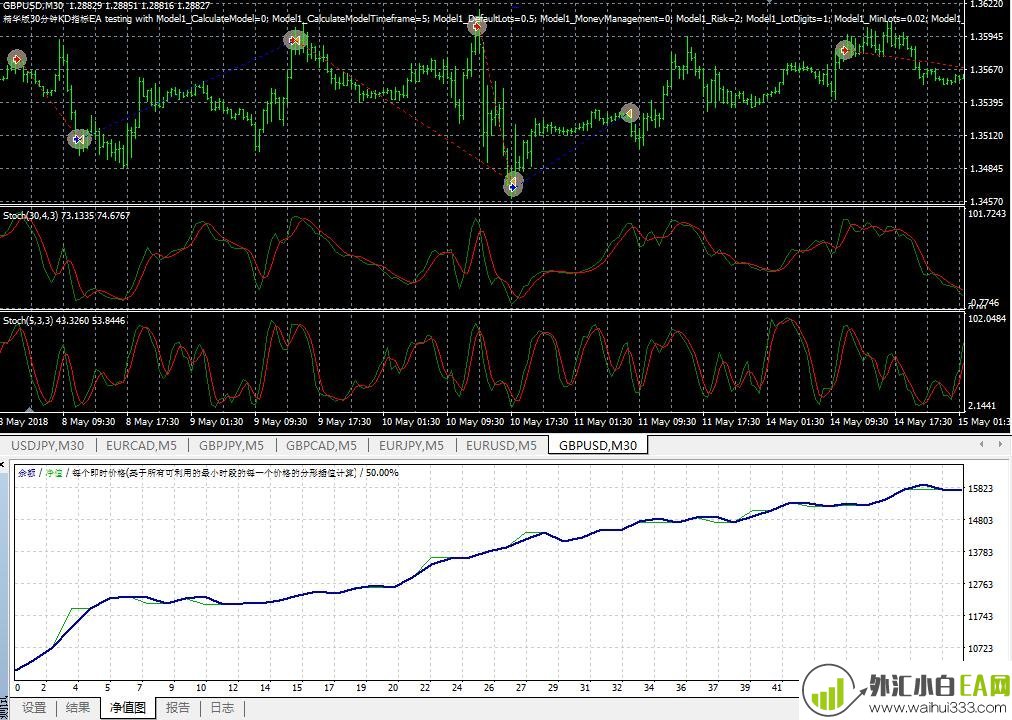Click the EA testing parameters text line
Image resolution: width=1012 pixels, height=720 pixels.
pos(483,19)
